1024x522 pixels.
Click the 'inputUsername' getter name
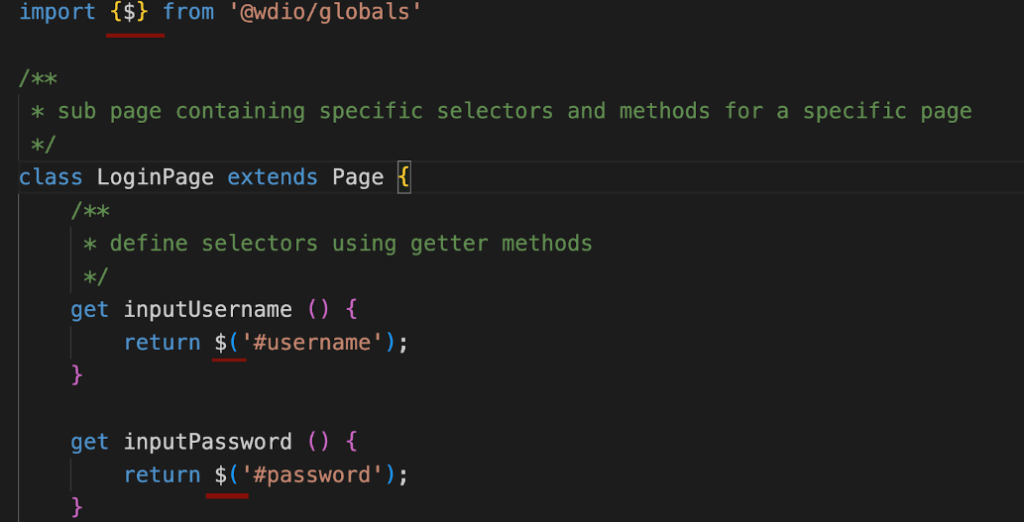tap(208, 309)
